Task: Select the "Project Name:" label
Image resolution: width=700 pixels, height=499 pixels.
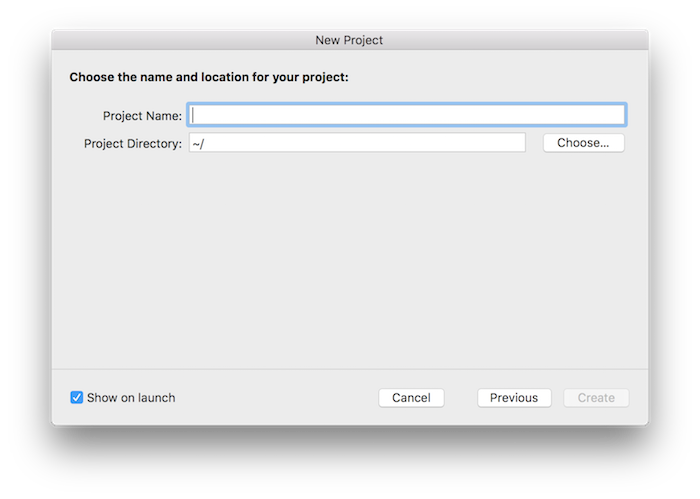Action: (142, 116)
